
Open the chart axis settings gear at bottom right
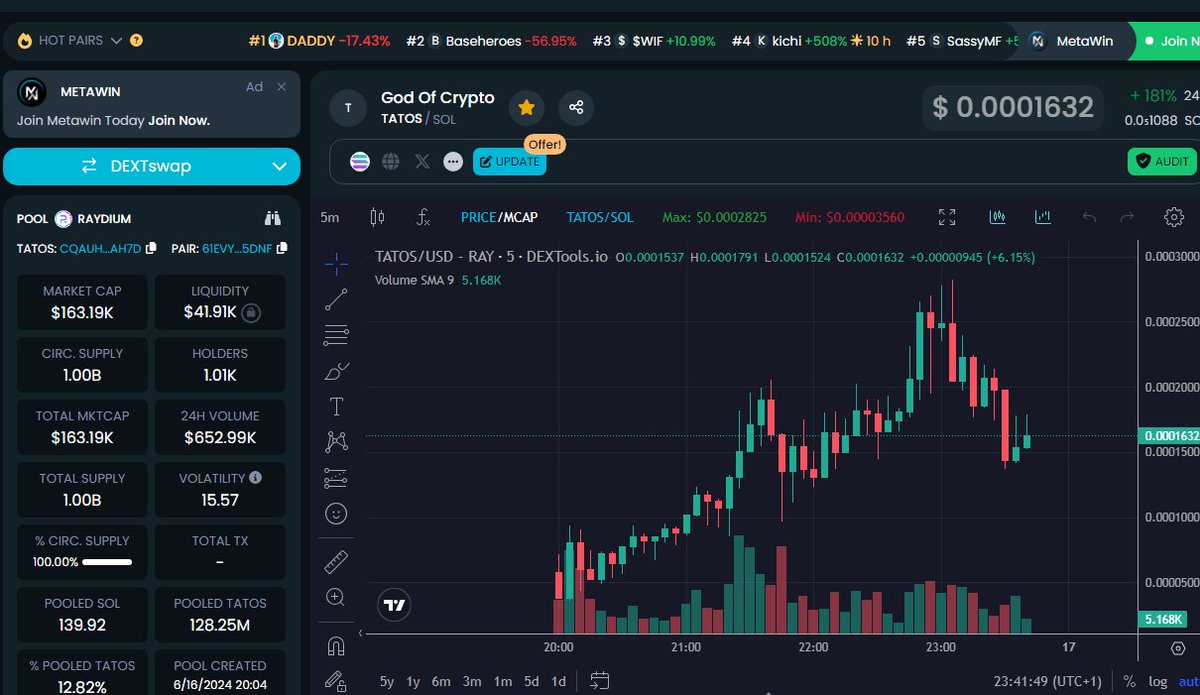(1178, 647)
